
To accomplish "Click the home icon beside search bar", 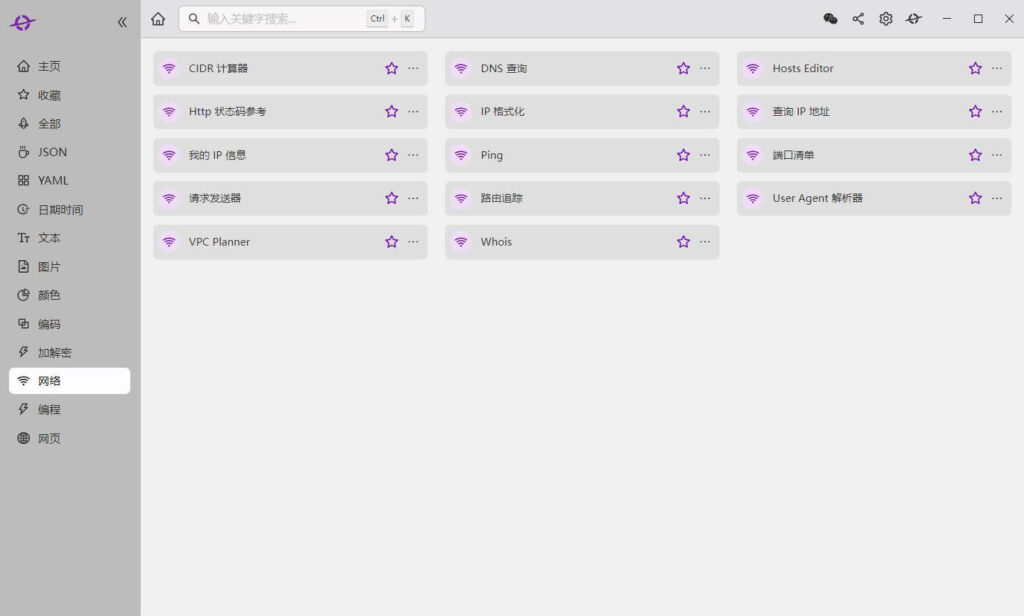I will click(x=158, y=19).
